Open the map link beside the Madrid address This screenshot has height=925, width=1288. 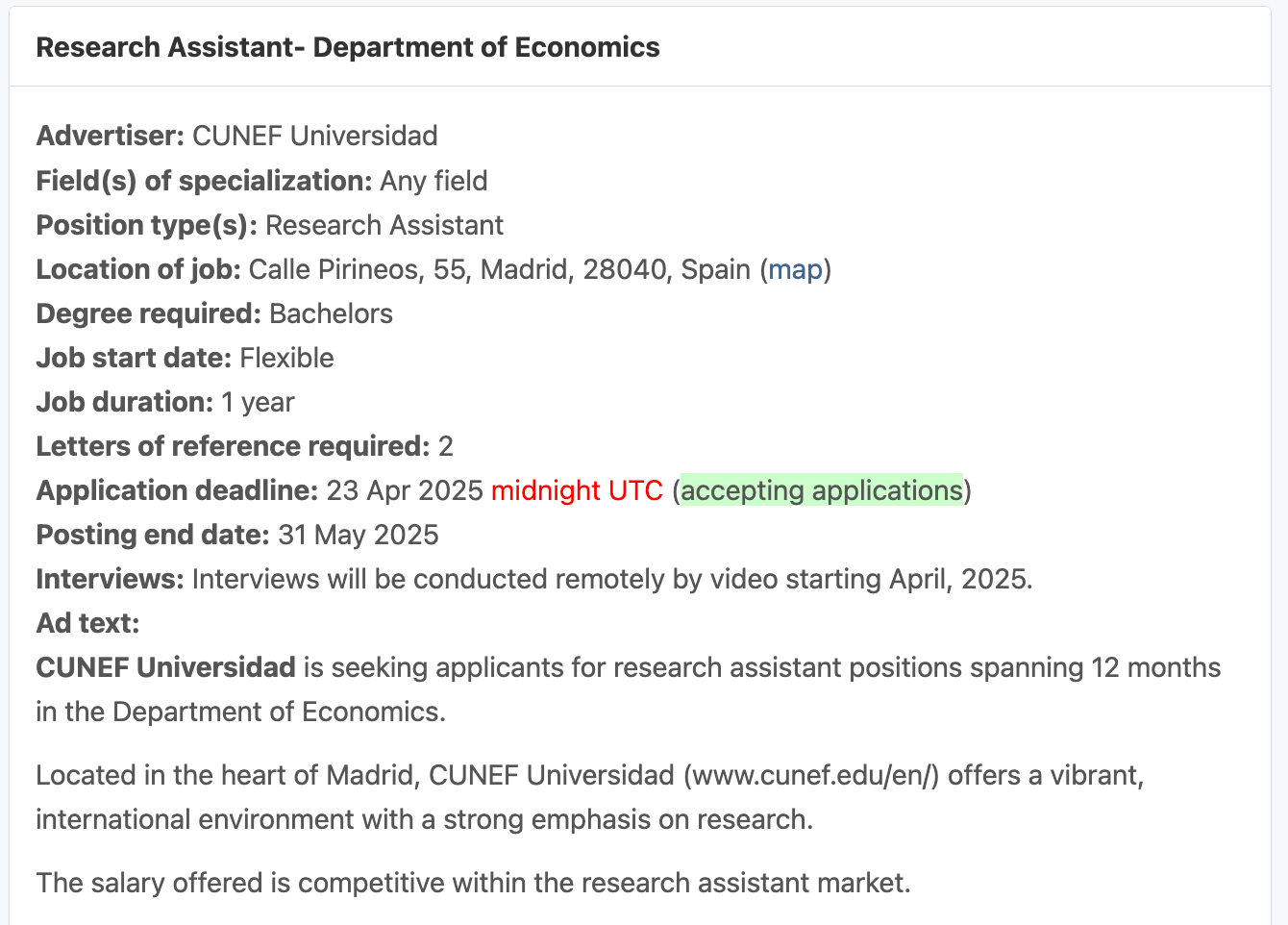[x=795, y=269]
